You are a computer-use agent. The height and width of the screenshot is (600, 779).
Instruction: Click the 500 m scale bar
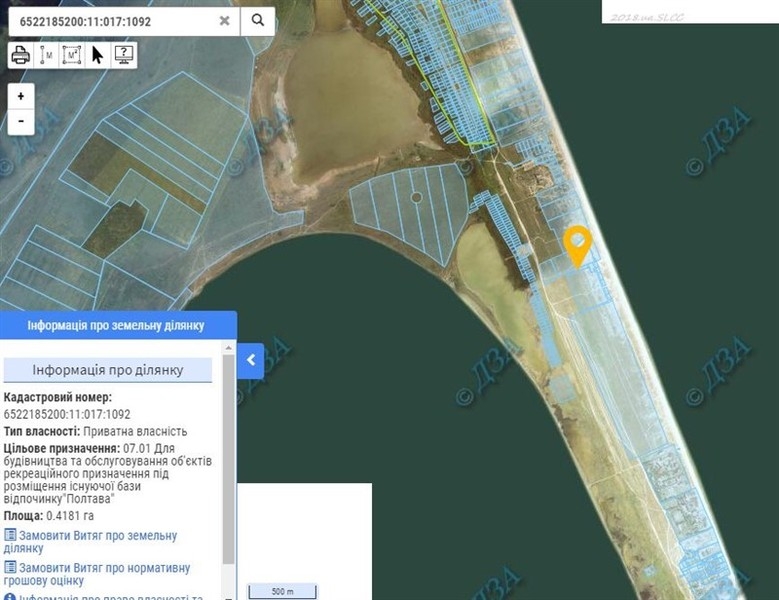pos(282,590)
